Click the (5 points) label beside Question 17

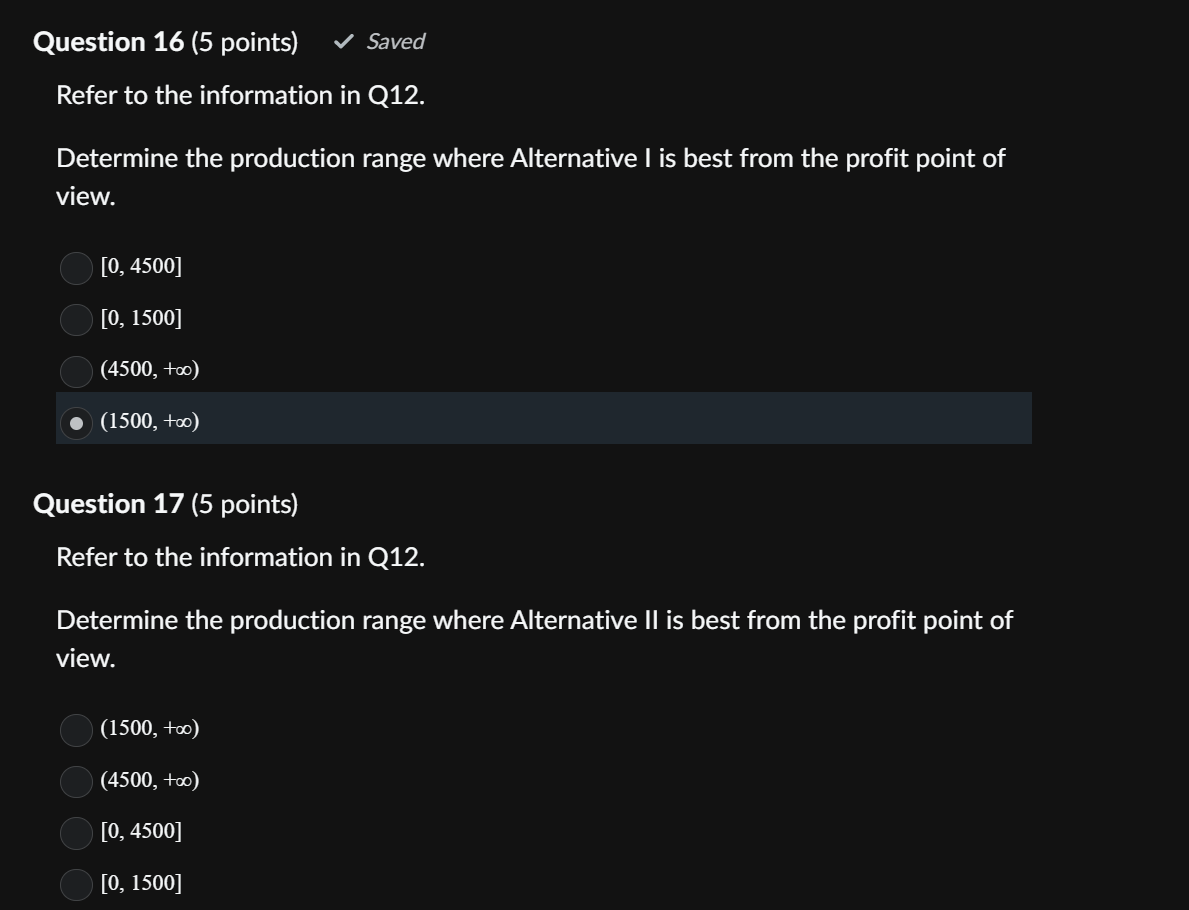(252, 503)
